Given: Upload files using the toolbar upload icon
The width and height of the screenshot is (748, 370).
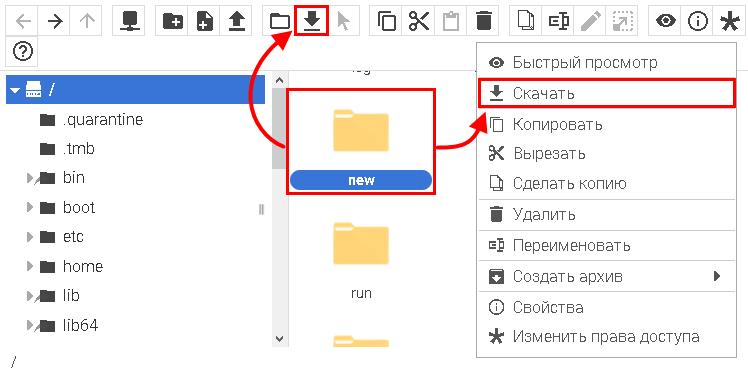Looking at the screenshot, I should pos(236,21).
